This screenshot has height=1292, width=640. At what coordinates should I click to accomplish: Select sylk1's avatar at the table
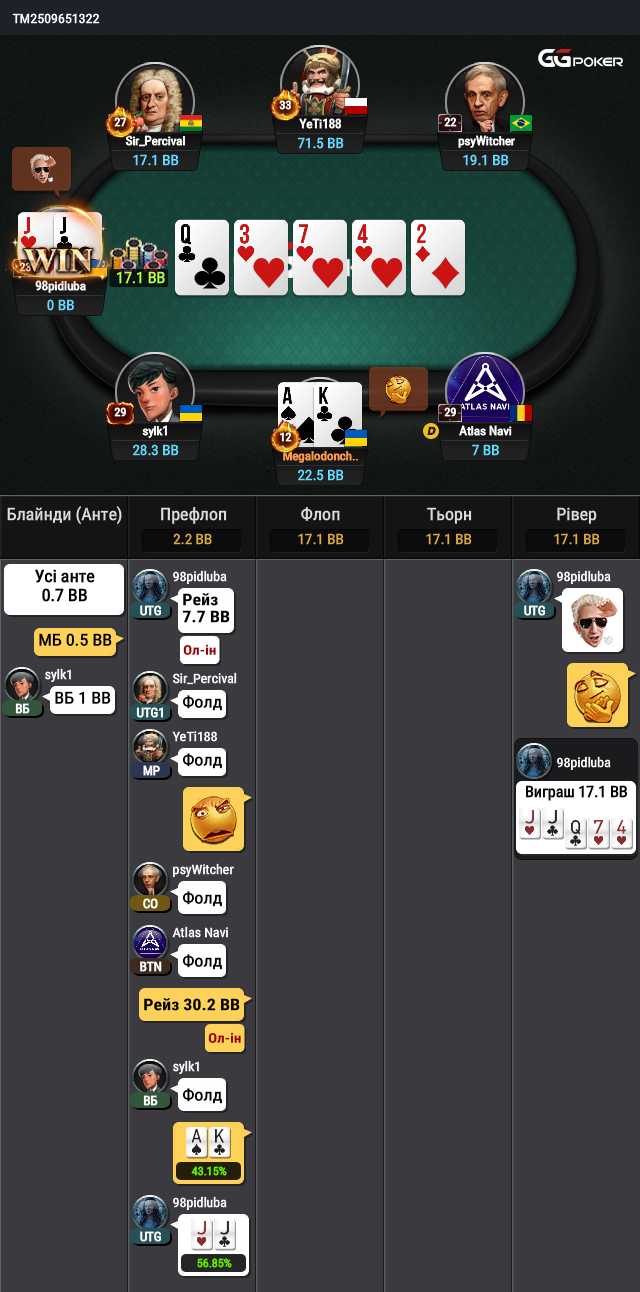tap(154, 389)
